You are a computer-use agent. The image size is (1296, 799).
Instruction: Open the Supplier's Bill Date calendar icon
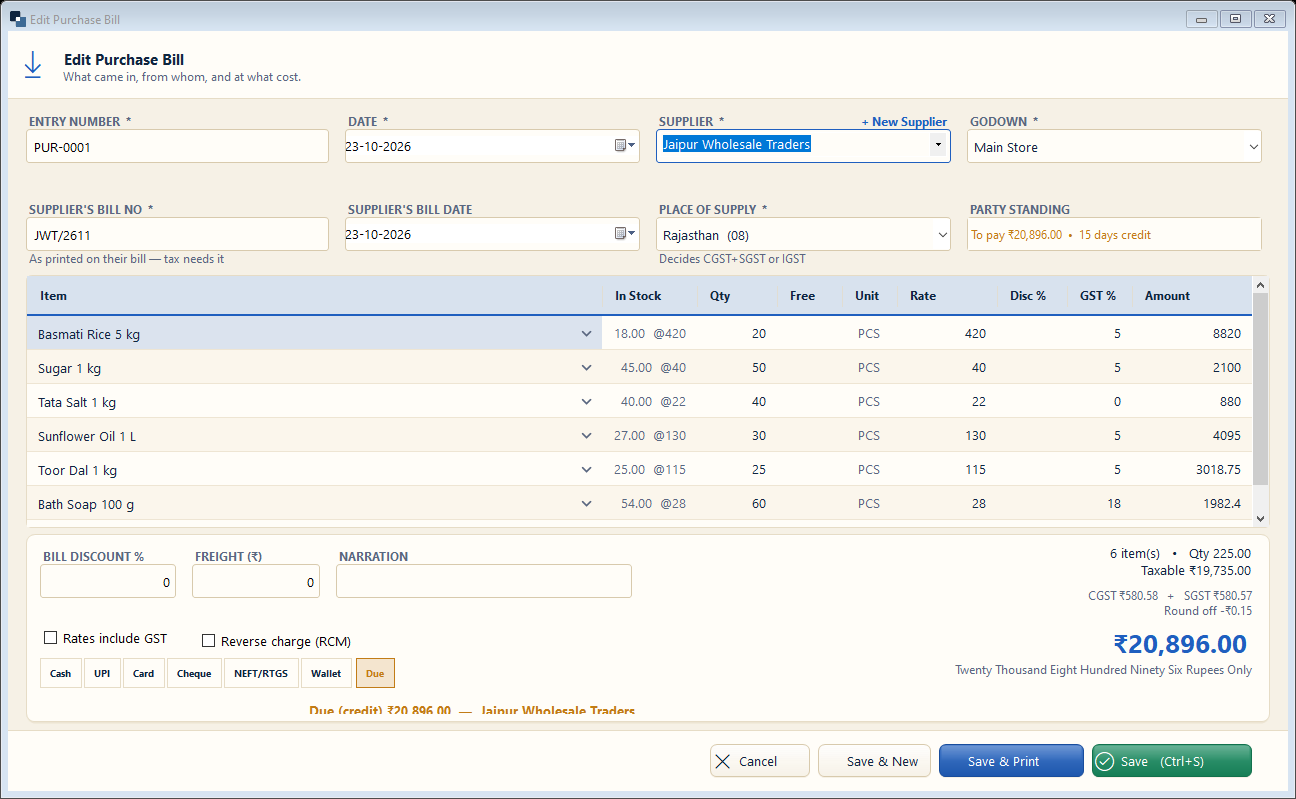[x=624, y=234]
